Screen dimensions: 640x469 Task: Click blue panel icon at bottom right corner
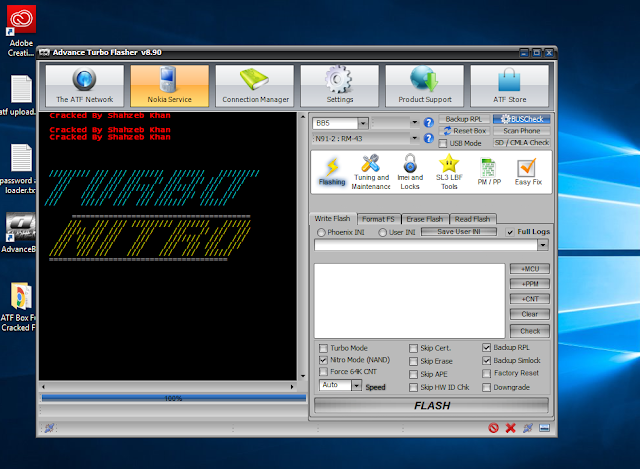(544, 428)
